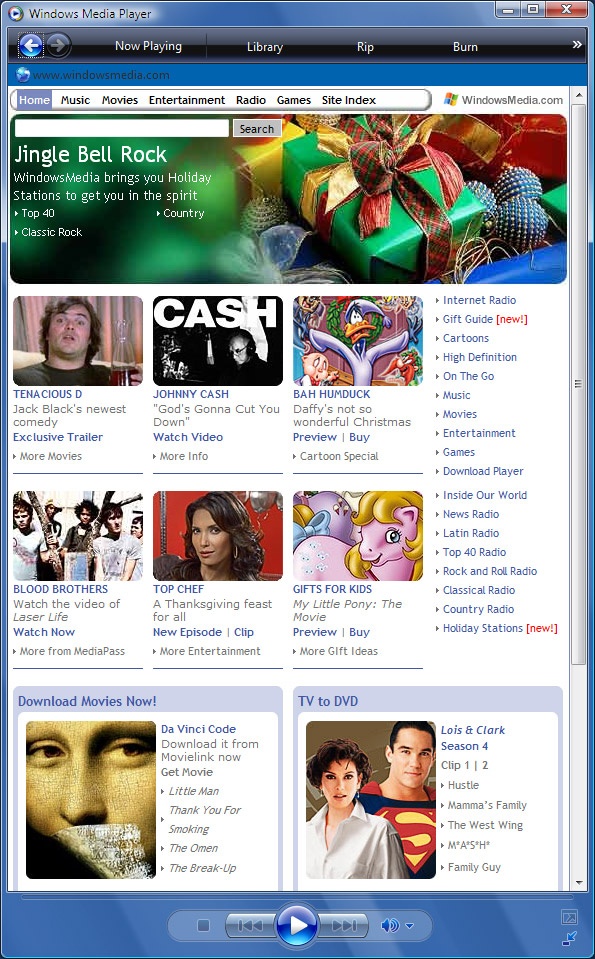Click the Stop button
Image resolution: width=595 pixels, height=959 pixels.
204,925
